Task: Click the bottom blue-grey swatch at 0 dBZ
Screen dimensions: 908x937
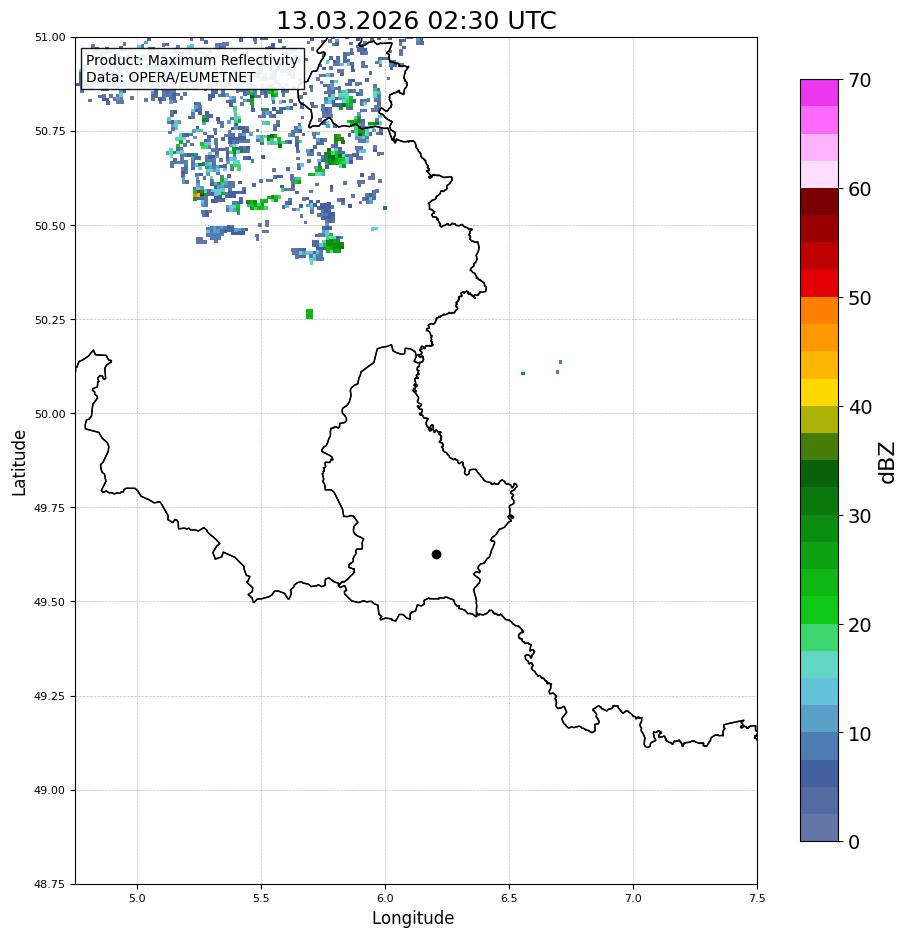Action: (x=820, y=828)
